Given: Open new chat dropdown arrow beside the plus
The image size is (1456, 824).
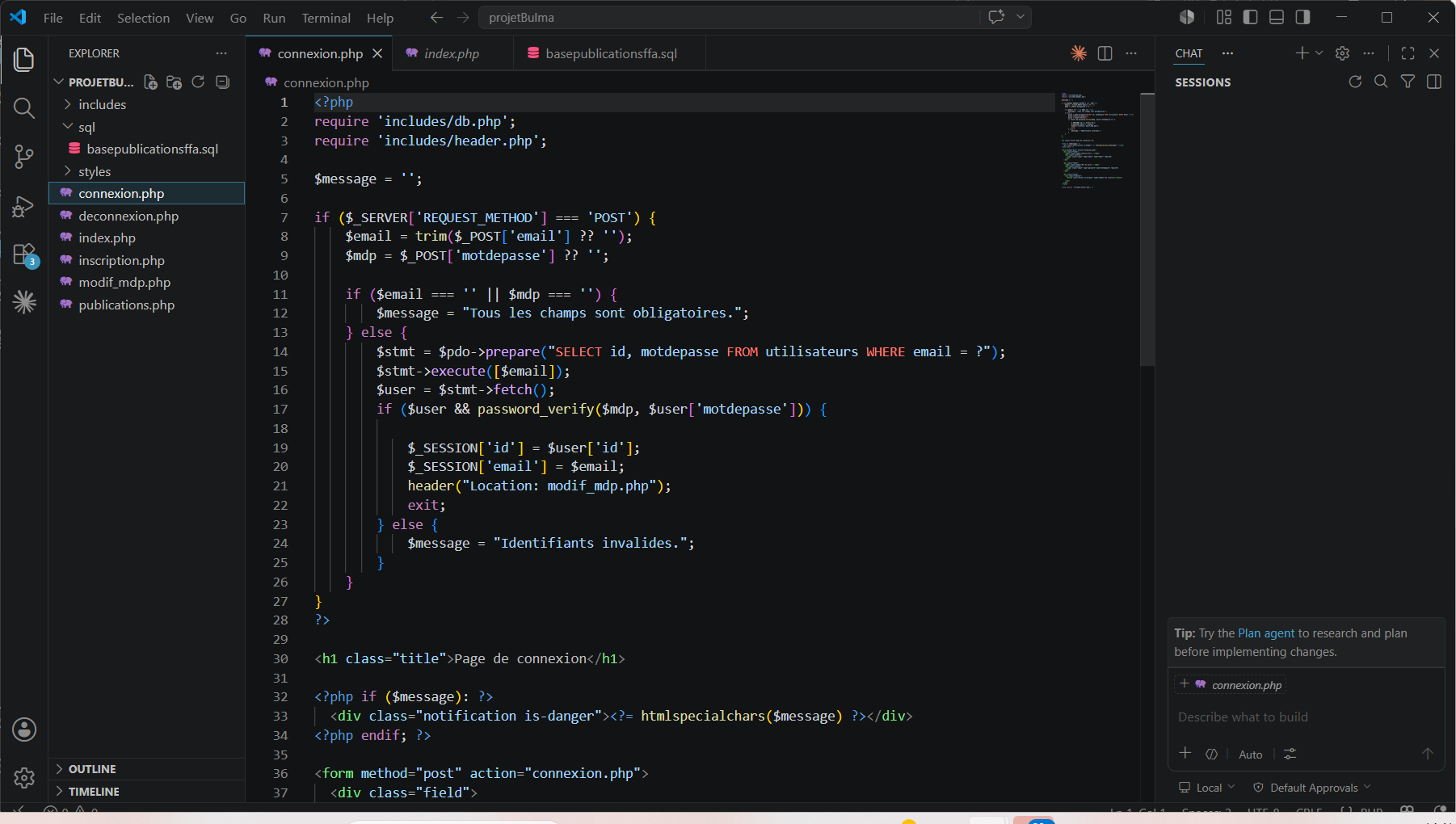Looking at the screenshot, I should point(1319,53).
